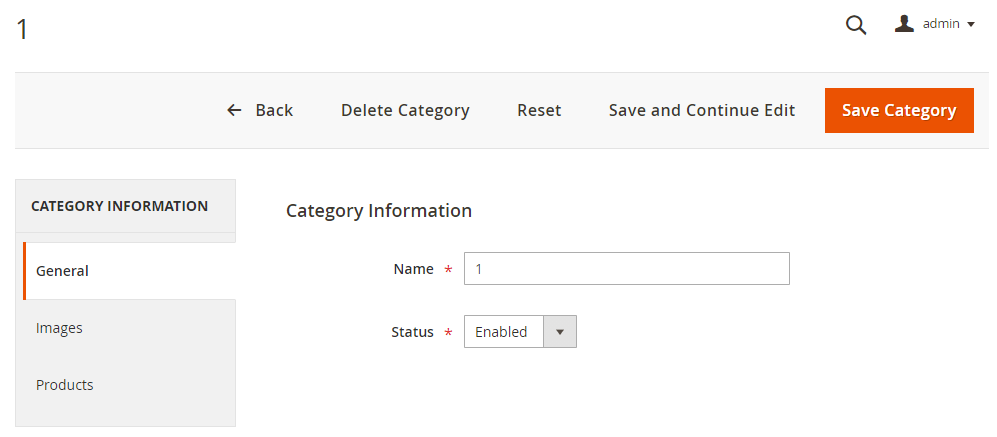Expand the admin account menu caret
The image size is (997, 437).
[971, 25]
